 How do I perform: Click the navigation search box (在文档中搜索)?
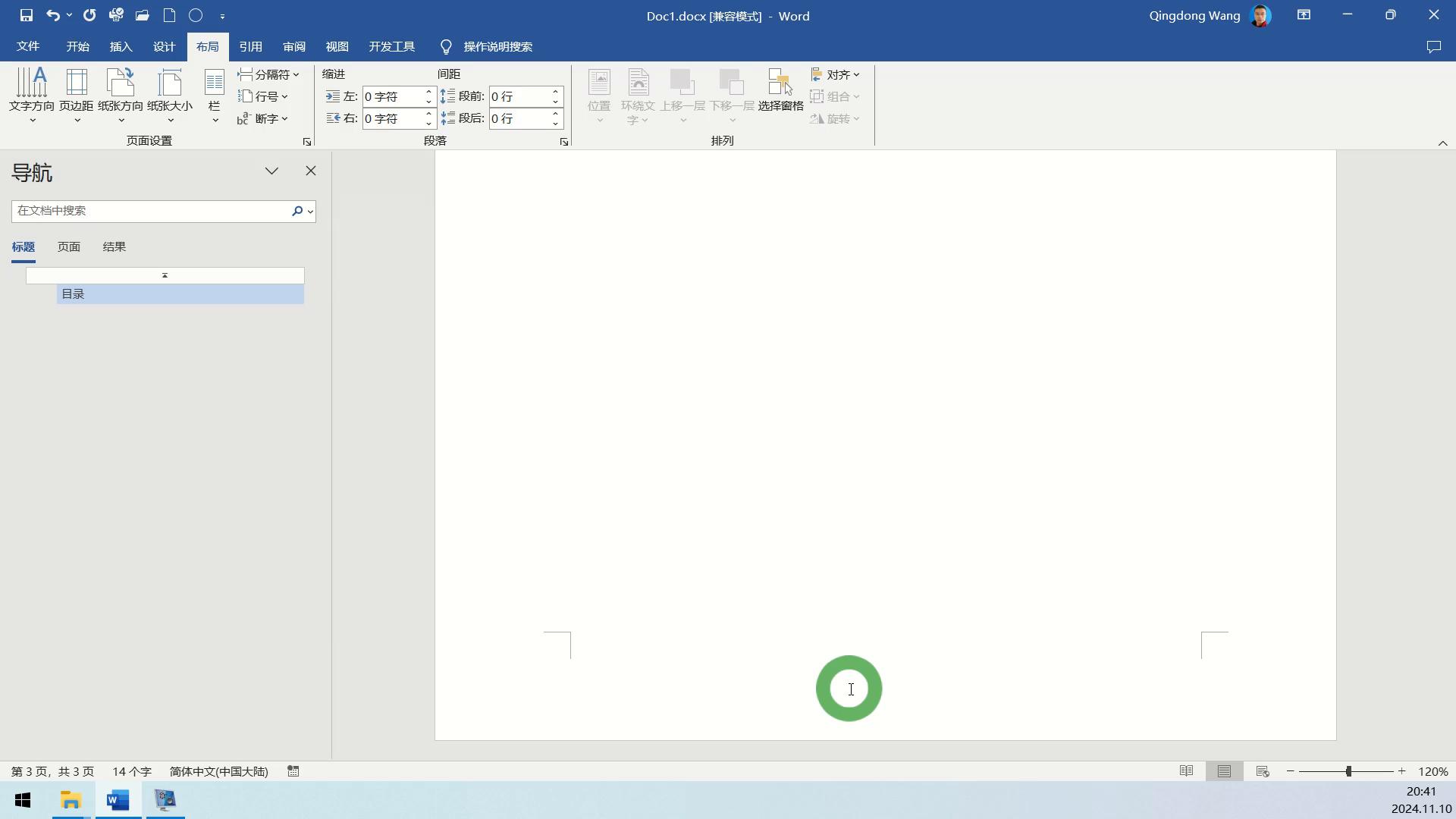coord(150,211)
